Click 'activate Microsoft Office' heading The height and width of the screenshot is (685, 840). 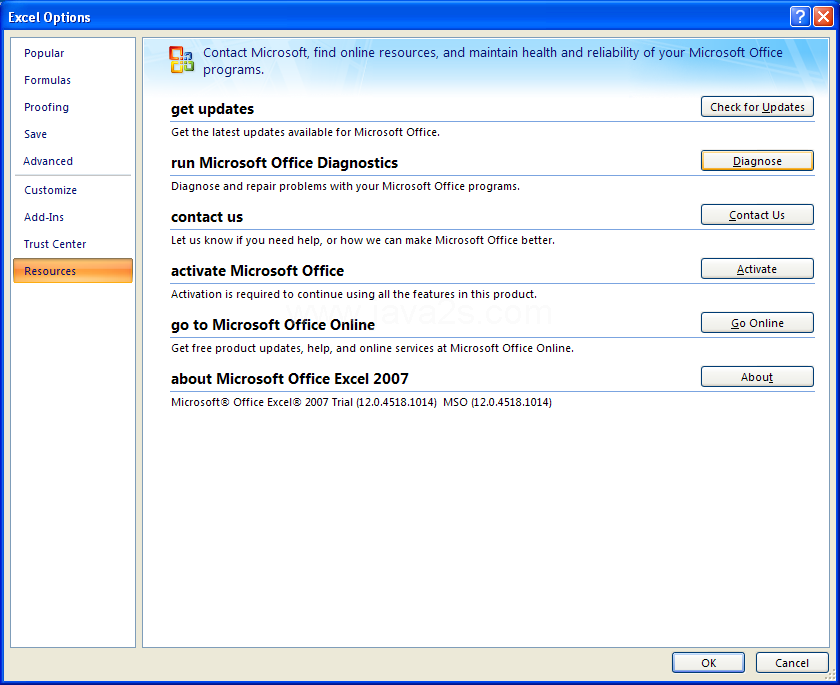[x=257, y=271]
